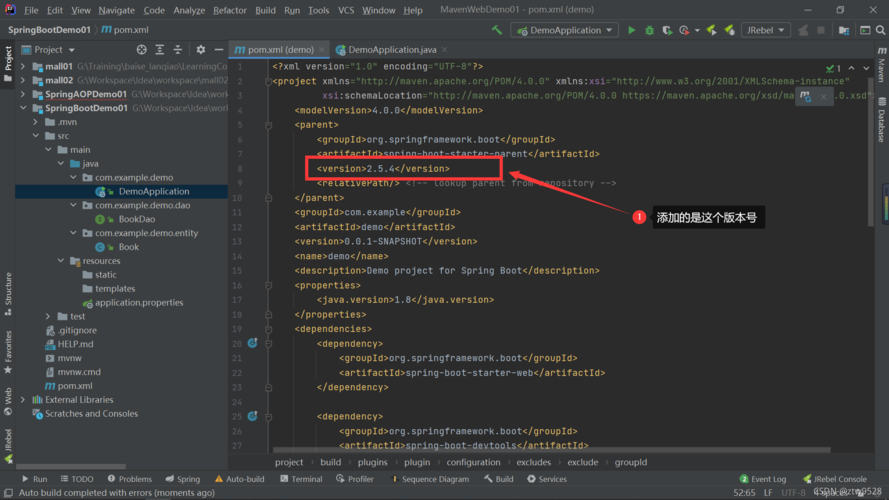Collapse the resources folder
889x500 pixels.
(61, 261)
